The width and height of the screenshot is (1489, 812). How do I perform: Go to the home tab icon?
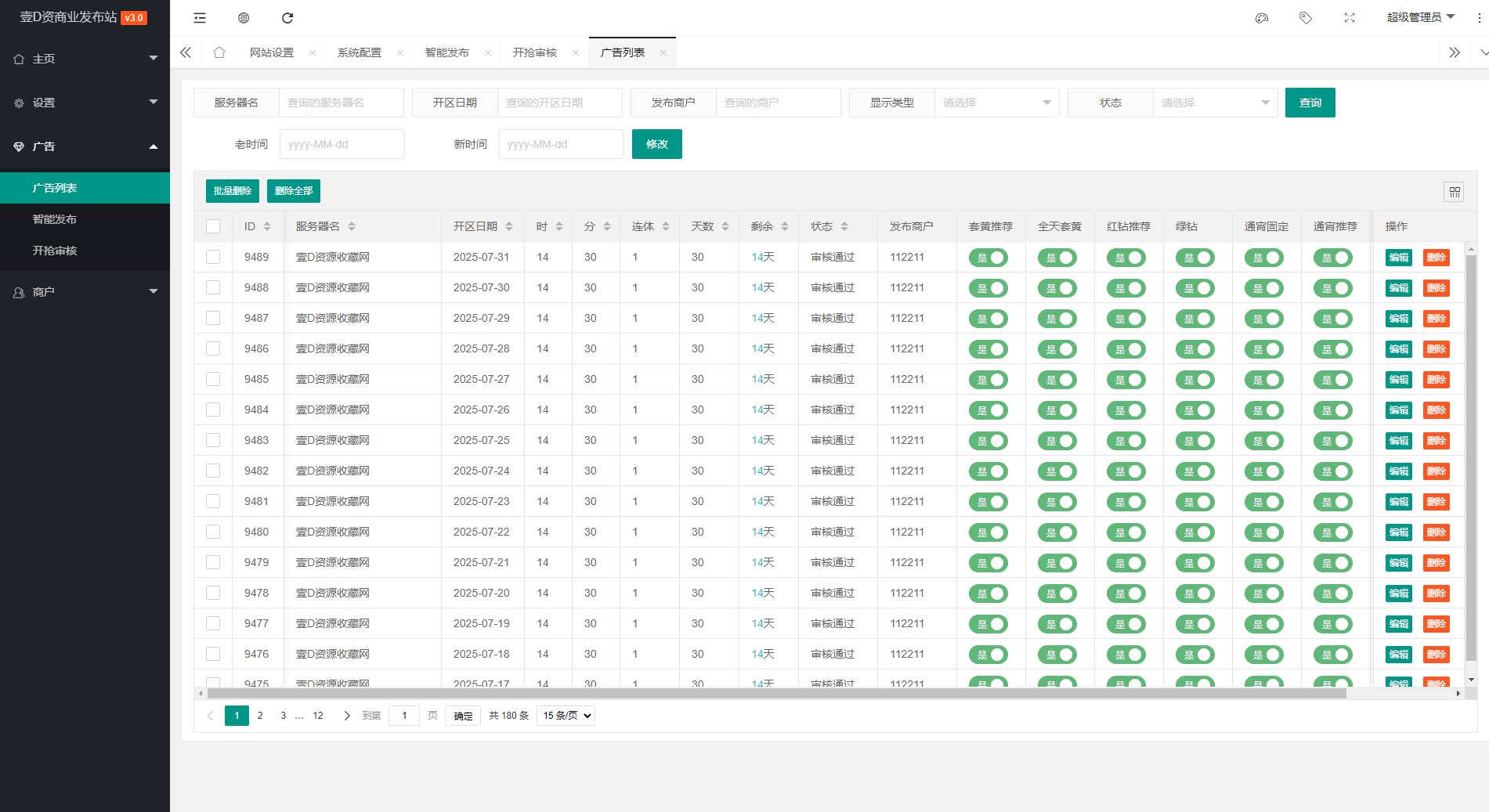[x=219, y=52]
